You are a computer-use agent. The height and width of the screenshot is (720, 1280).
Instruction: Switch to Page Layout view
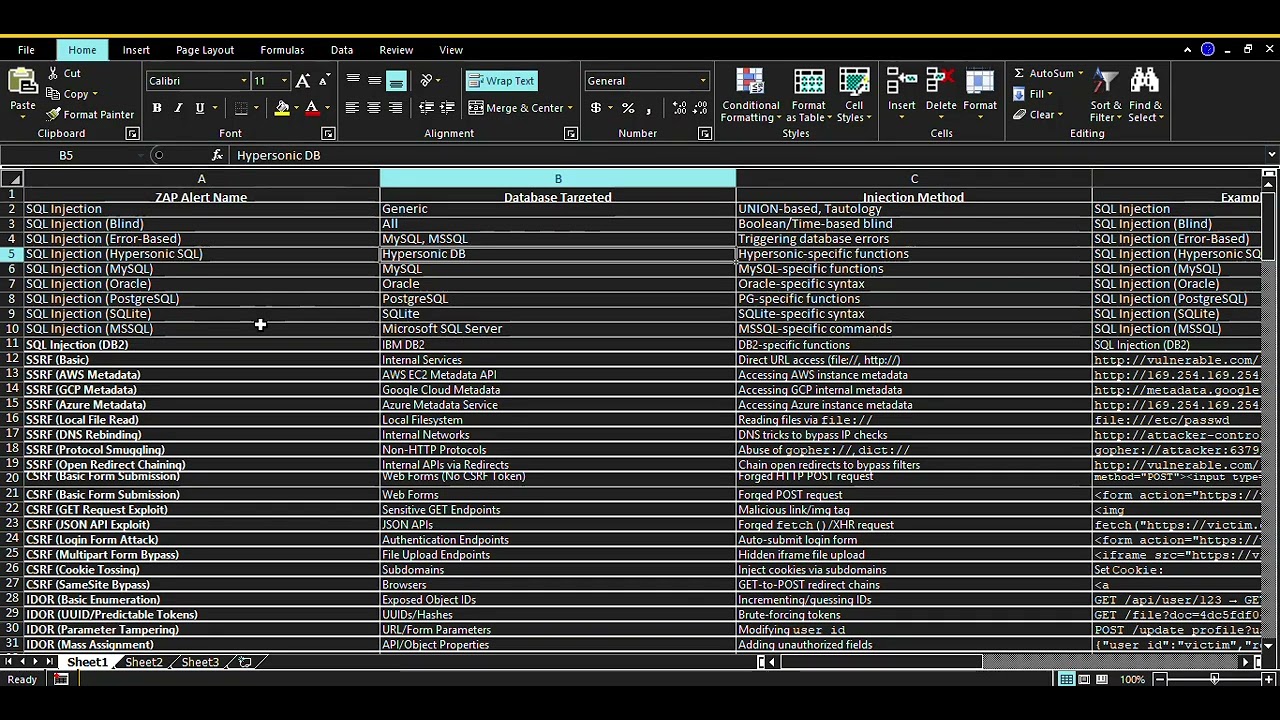[1084, 680]
